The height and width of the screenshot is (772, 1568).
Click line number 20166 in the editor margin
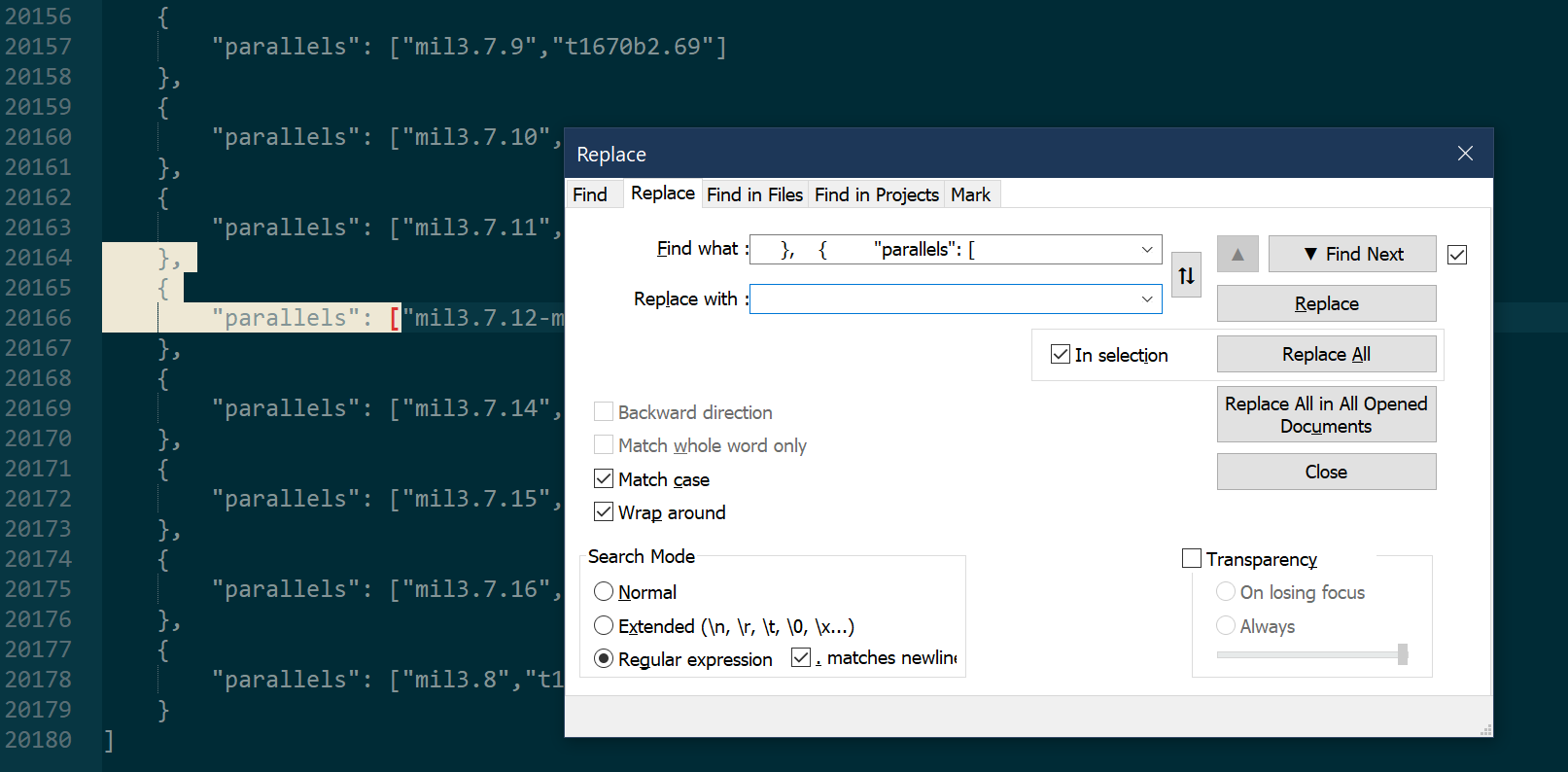coord(39,318)
